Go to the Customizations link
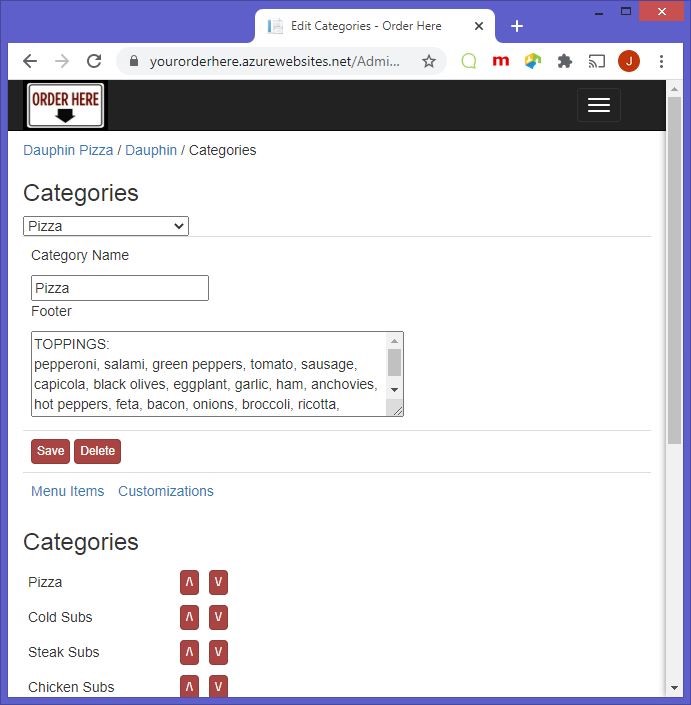 (x=166, y=491)
